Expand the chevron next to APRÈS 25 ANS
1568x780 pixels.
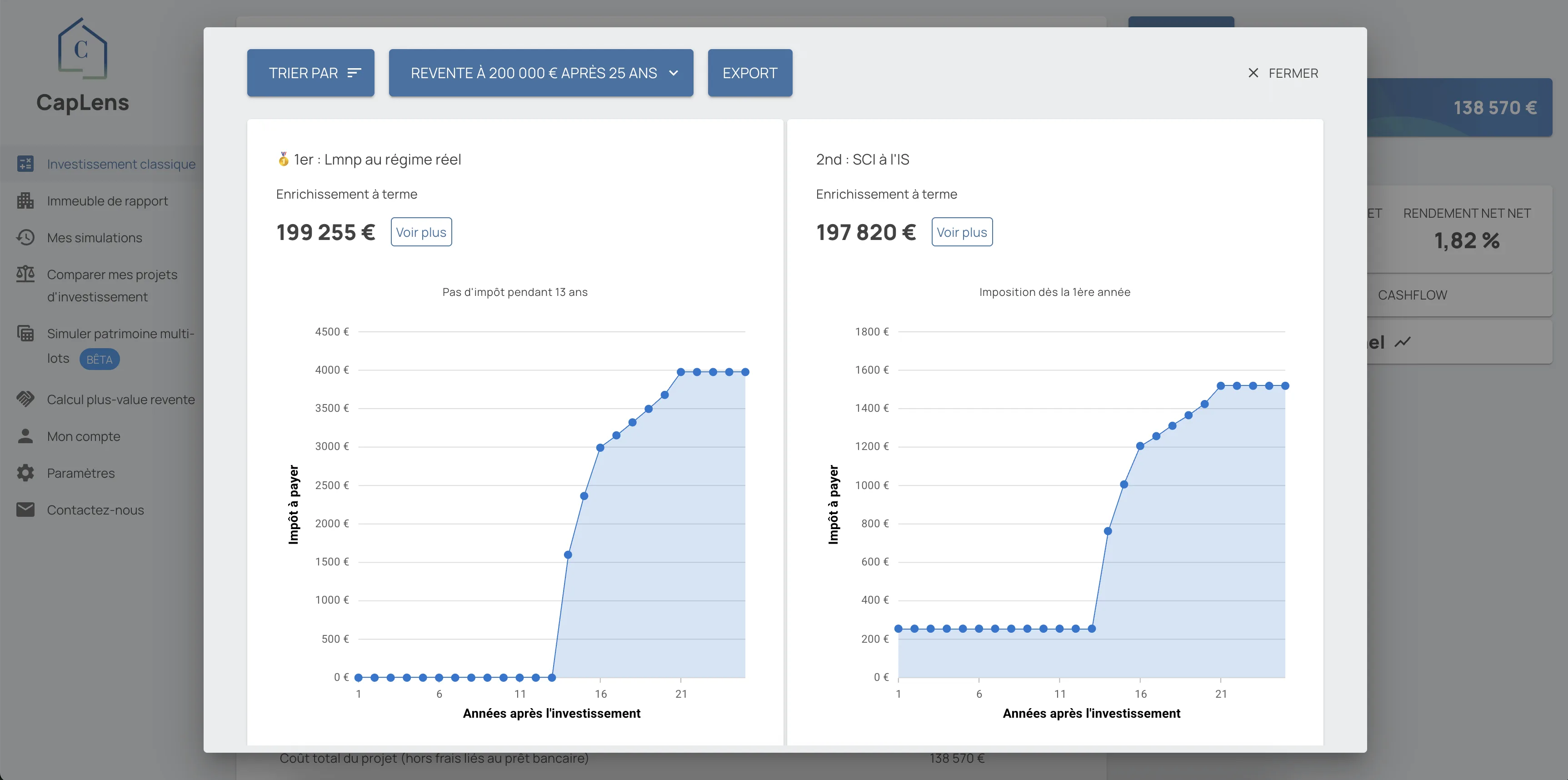click(x=673, y=73)
